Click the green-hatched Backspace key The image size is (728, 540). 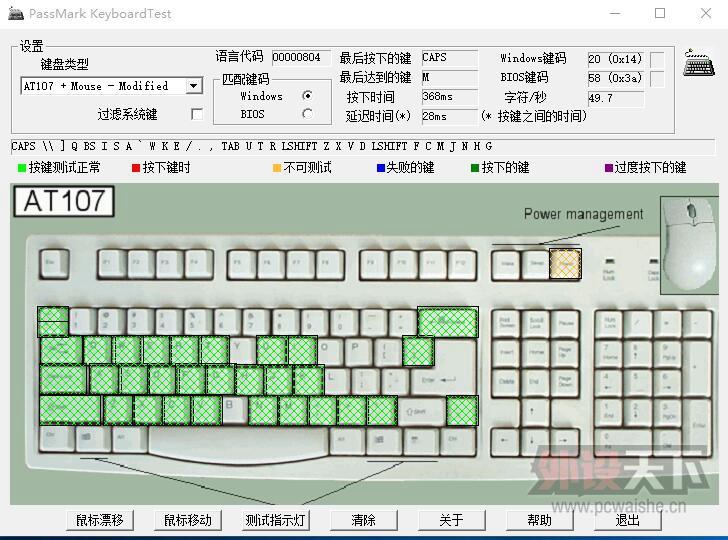click(x=448, y=321)
